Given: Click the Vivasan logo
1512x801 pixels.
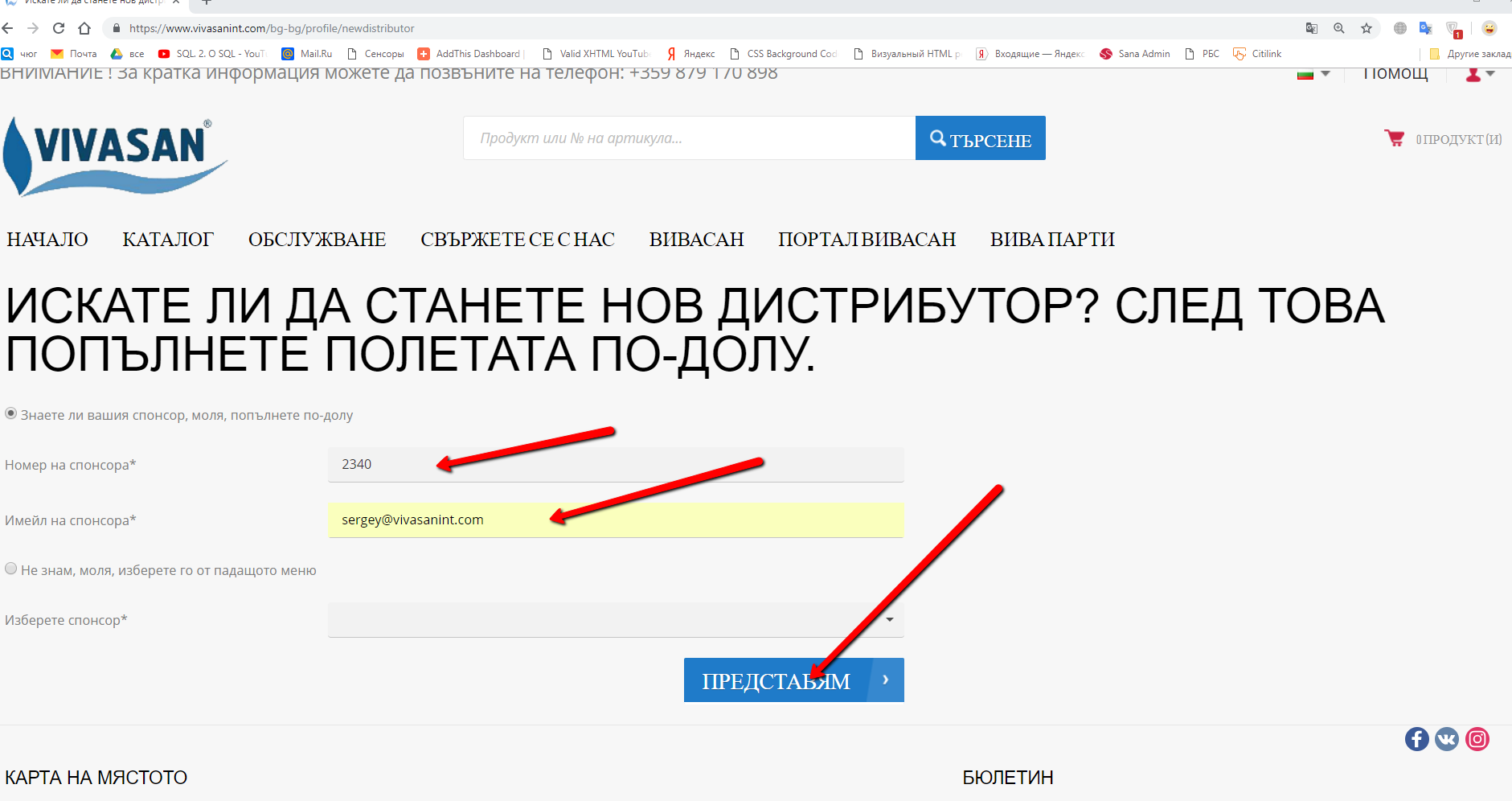Looking at the screenshot, I should point(115,157).
